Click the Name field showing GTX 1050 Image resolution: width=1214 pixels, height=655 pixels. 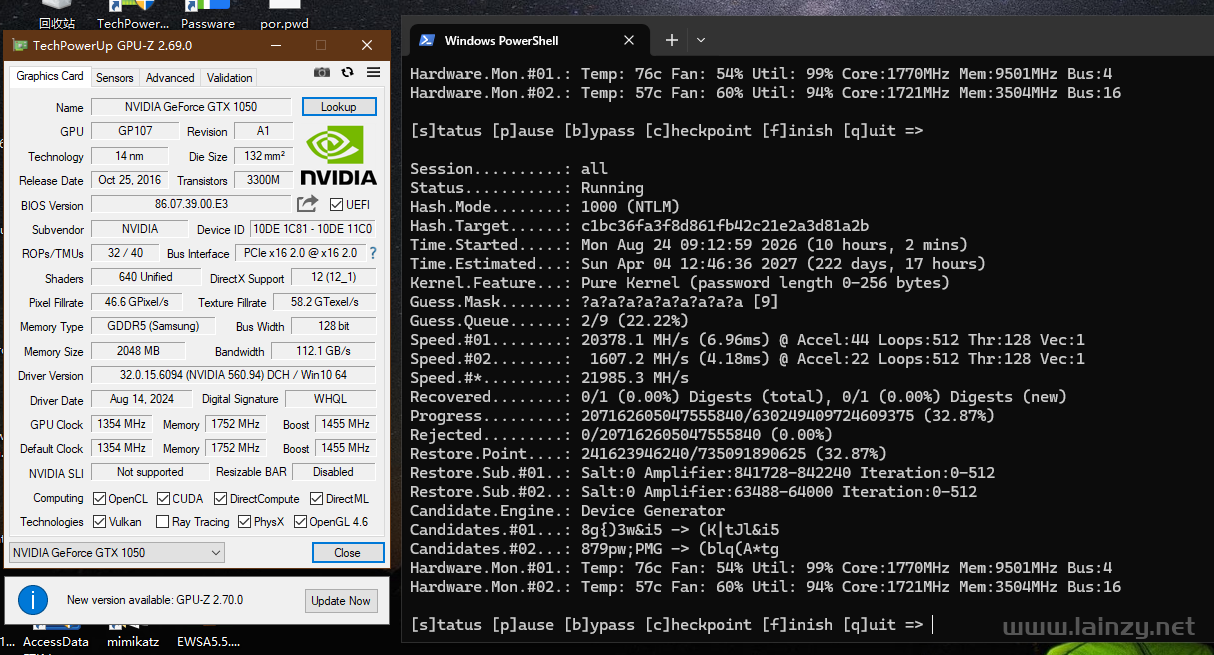(x=191, y=107)
